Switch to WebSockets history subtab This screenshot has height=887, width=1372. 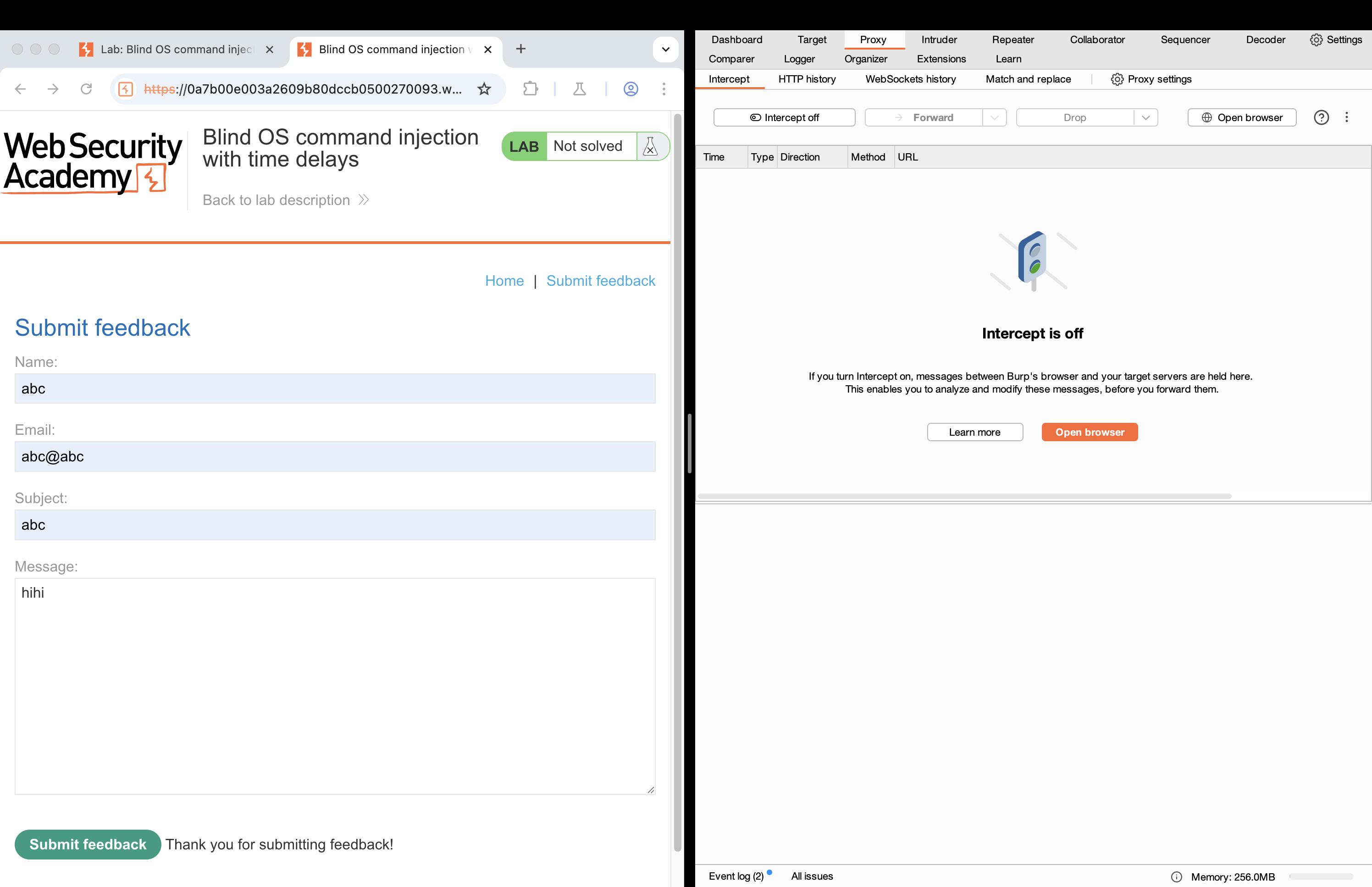pyautogui.click(x=910, y=79)
